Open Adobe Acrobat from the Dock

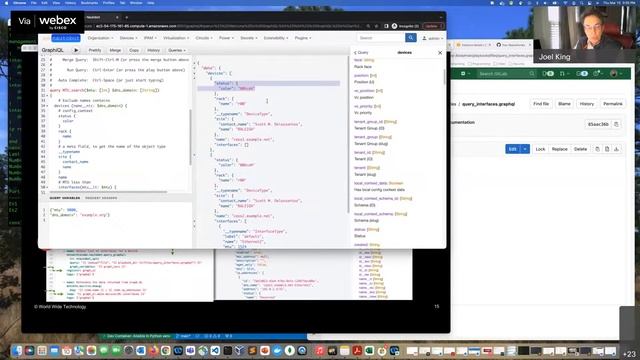point(357,351)
